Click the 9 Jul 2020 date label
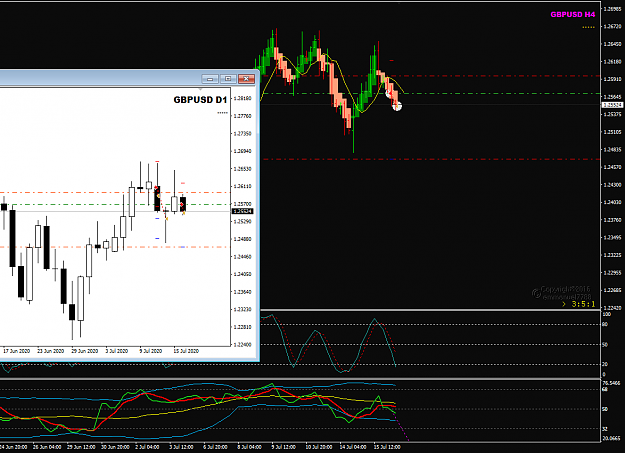The height and width of the screenshot is (453, 625). [151, 351]
